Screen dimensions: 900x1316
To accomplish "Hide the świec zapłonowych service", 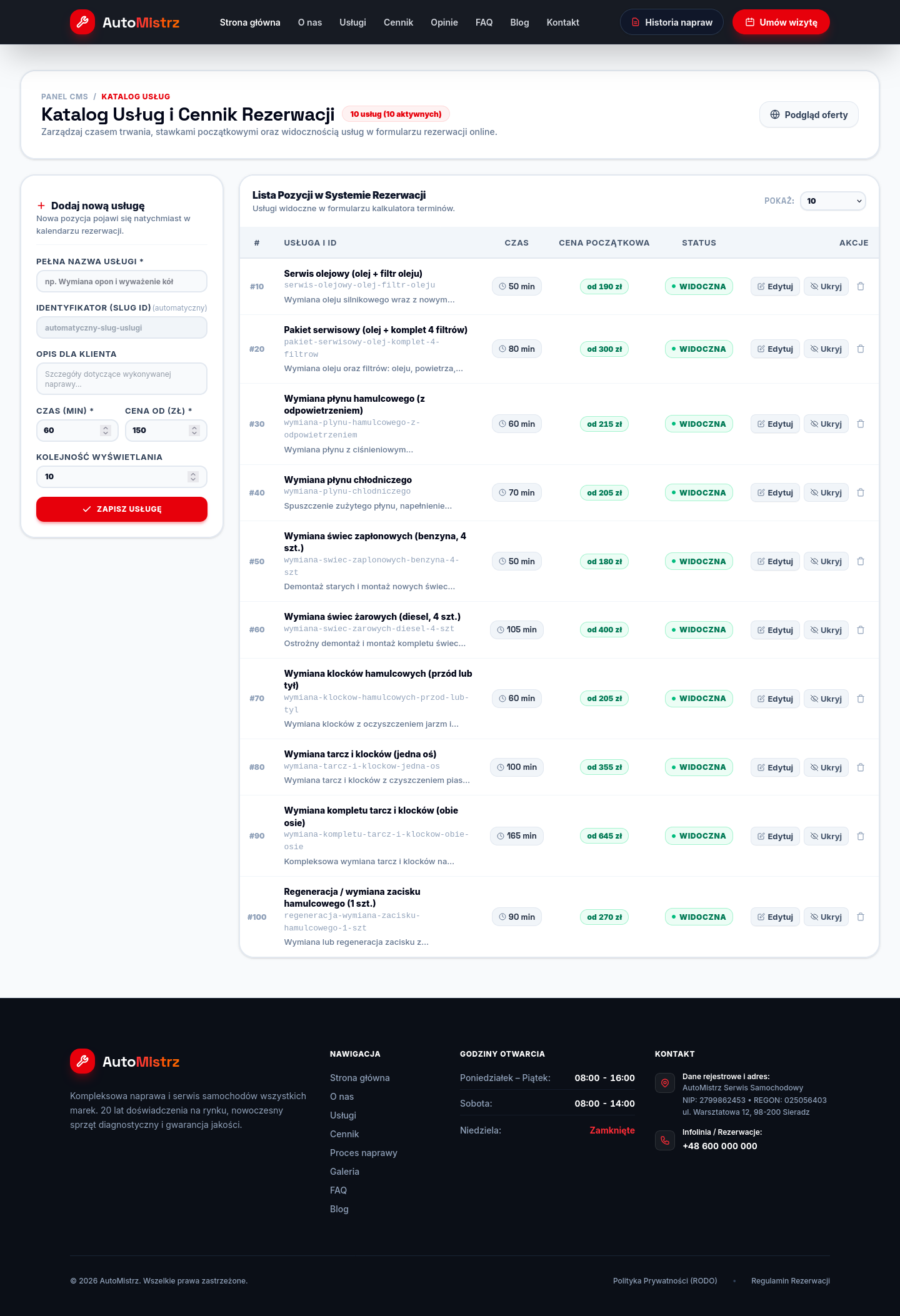I will (x=826, y=561).
